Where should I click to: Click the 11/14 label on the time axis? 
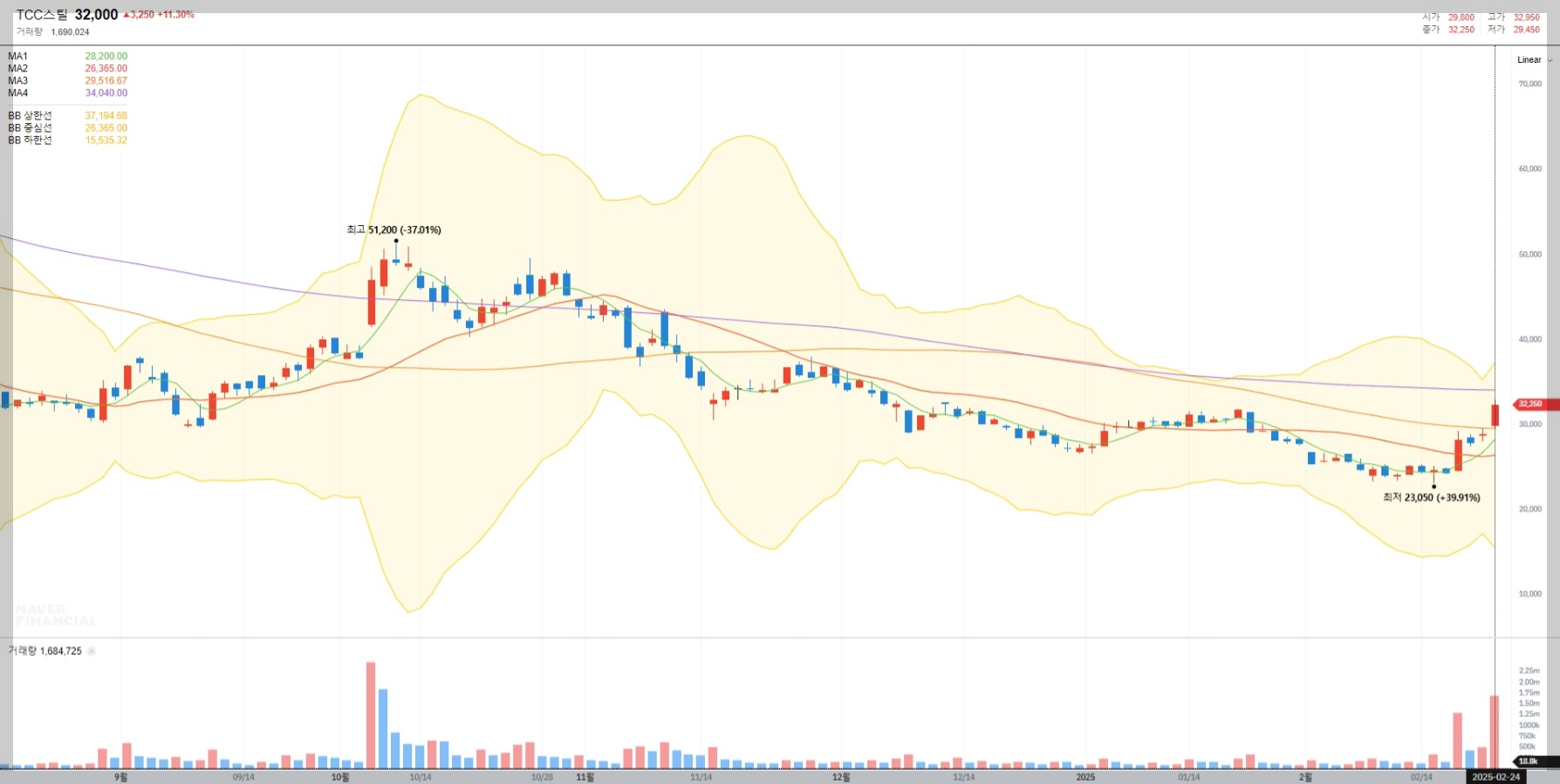tap(701, 777)
